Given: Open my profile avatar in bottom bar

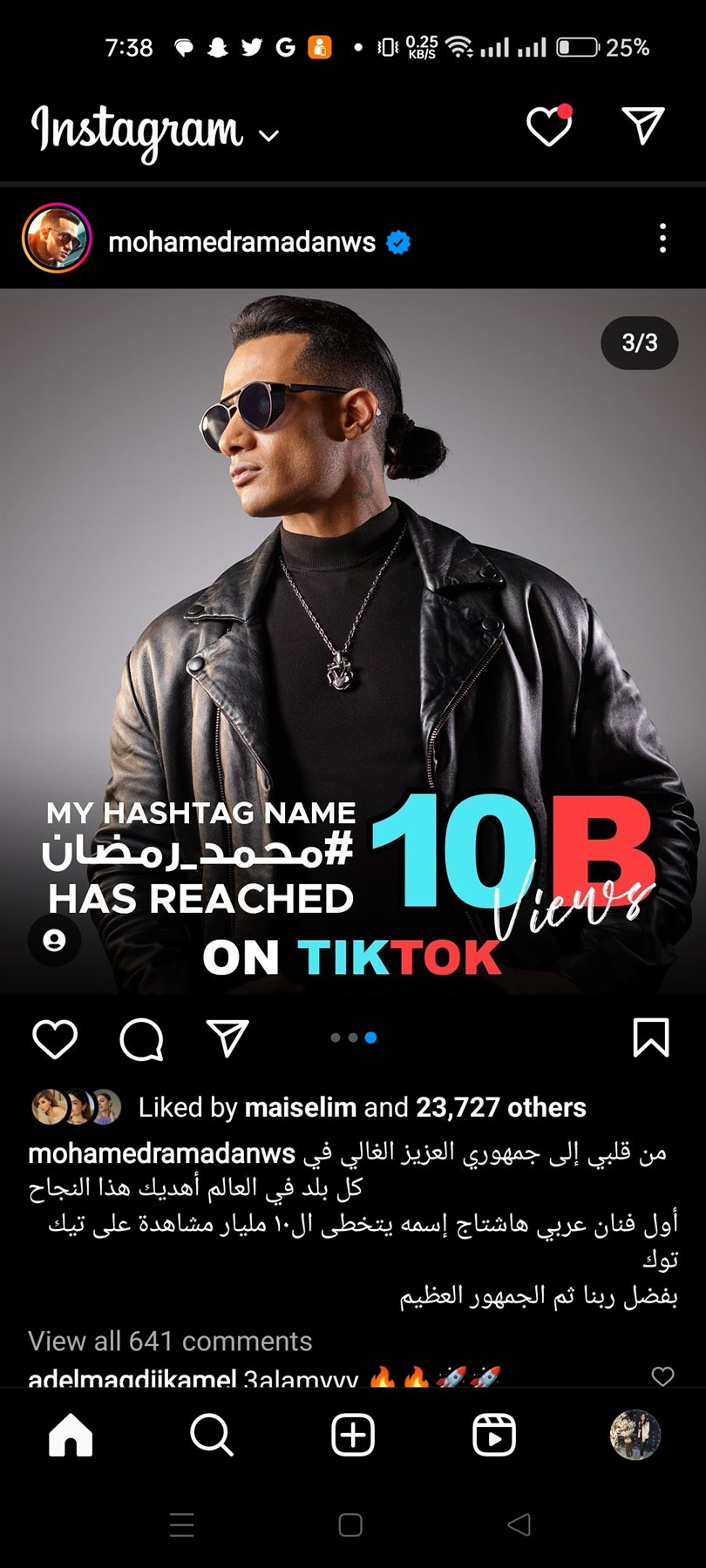Looking at the screenshot, I should [x=635, y=1435].
